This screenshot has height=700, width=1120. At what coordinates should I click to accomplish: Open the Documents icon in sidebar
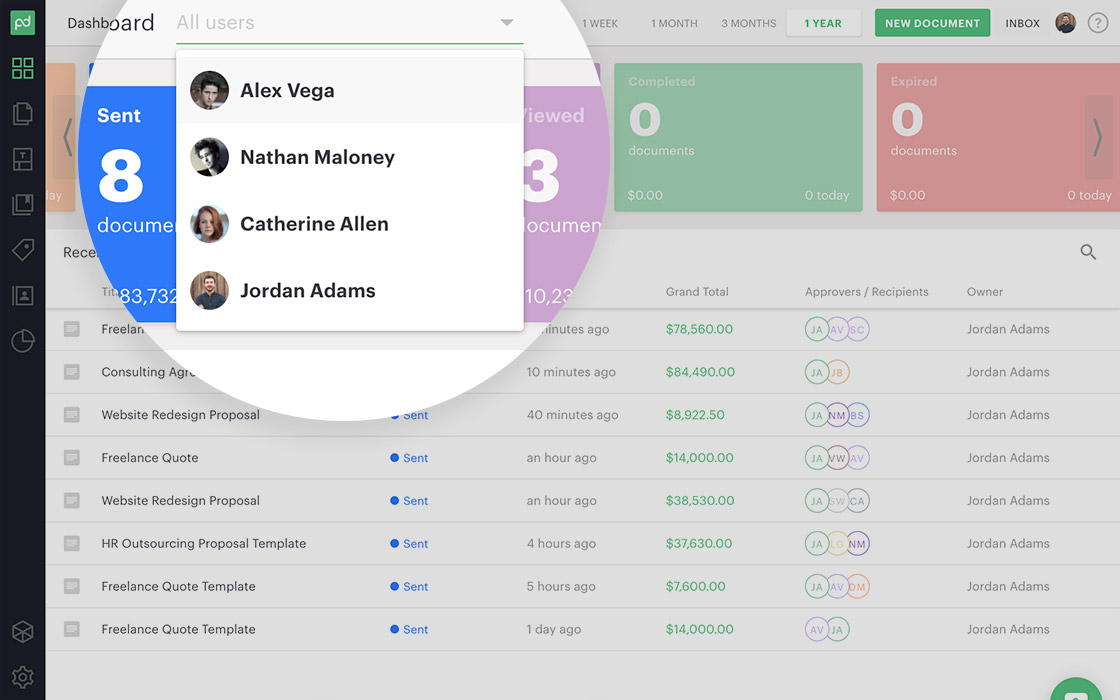[23, 114]
